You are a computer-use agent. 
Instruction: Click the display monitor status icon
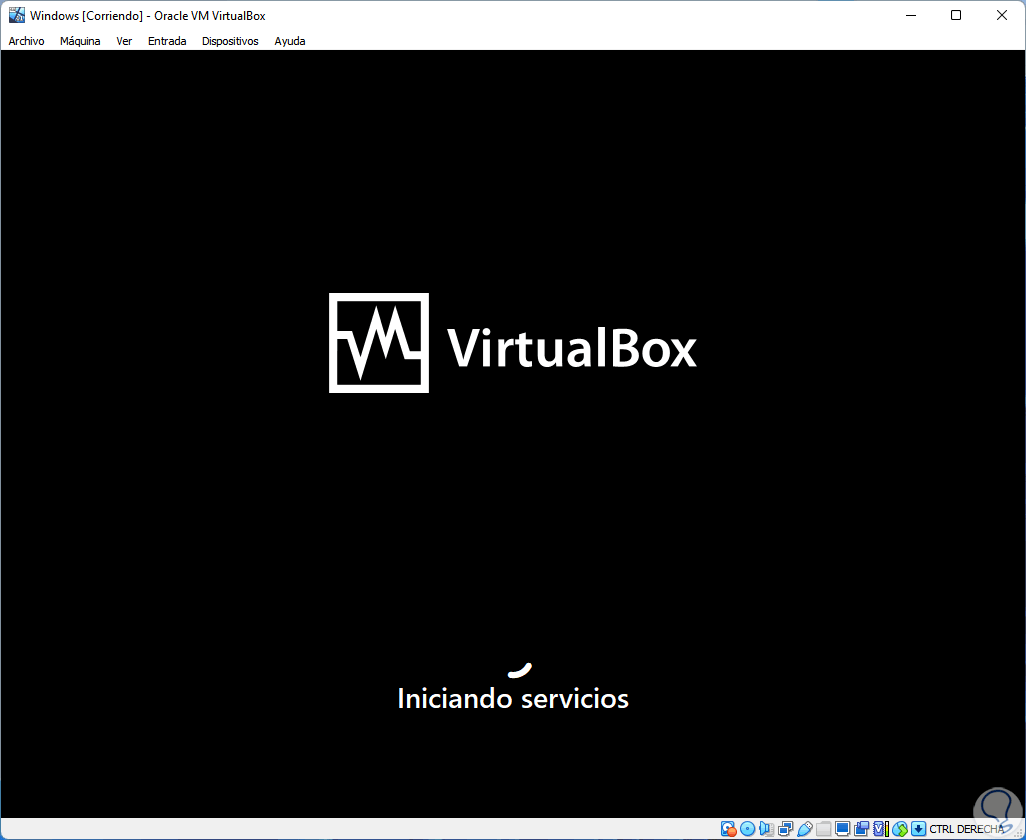(843, 829)
